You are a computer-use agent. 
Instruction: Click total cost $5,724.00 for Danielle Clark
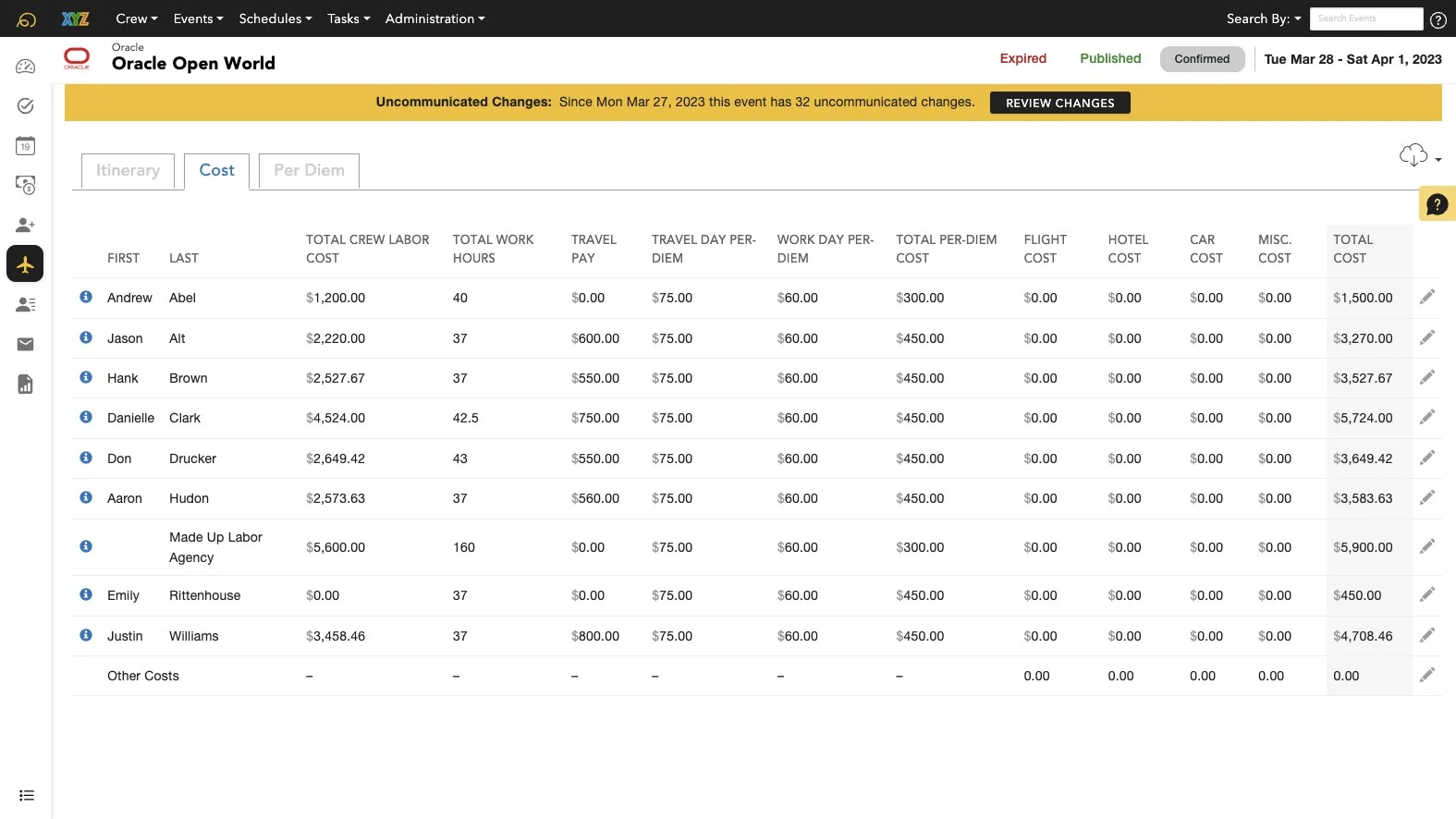click(x=1363, y=418)
